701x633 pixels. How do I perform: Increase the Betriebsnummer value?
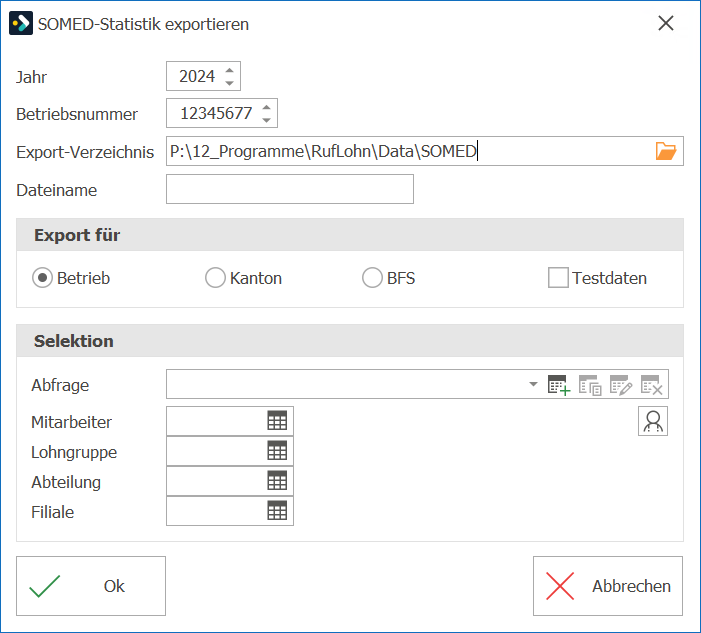[266, 108]
